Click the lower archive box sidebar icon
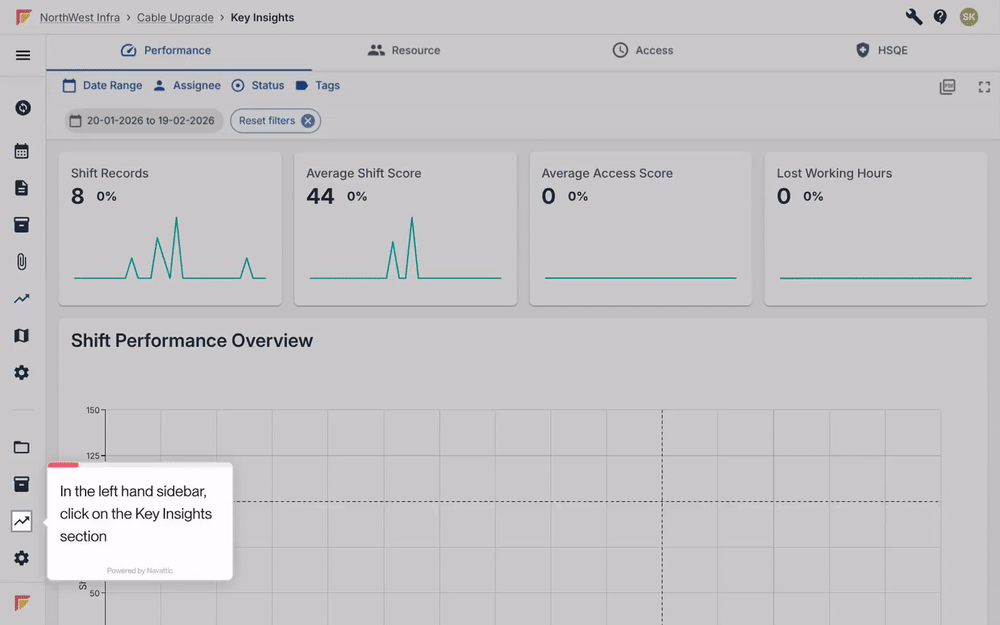Viewport: 1000px width, 625px height. (22, 484)
